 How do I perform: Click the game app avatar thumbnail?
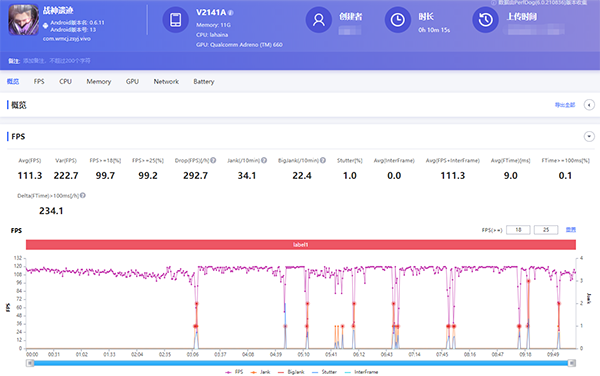pos(24,20)
